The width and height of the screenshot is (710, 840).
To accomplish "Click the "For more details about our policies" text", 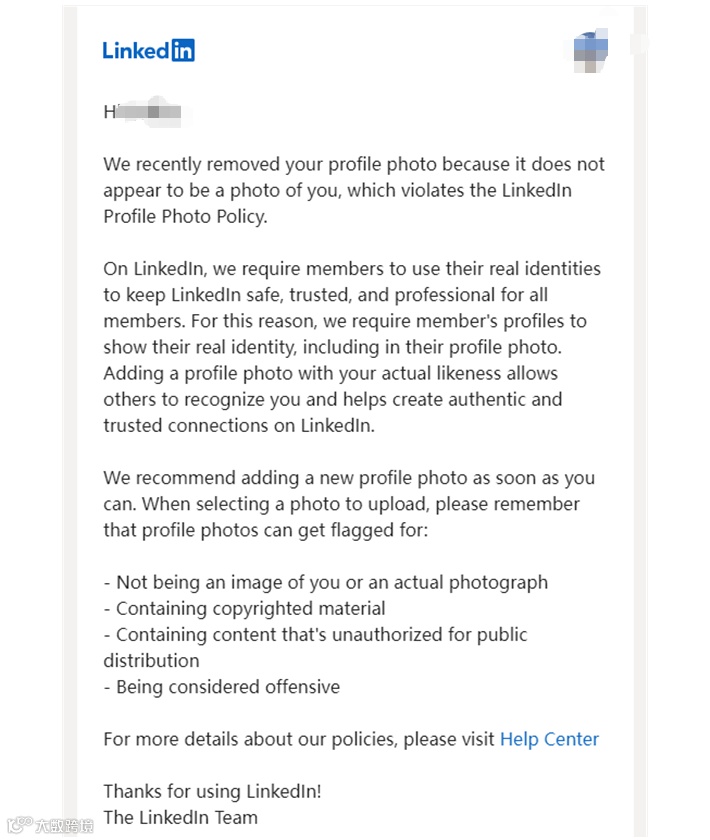I will [x=299, y=740].
